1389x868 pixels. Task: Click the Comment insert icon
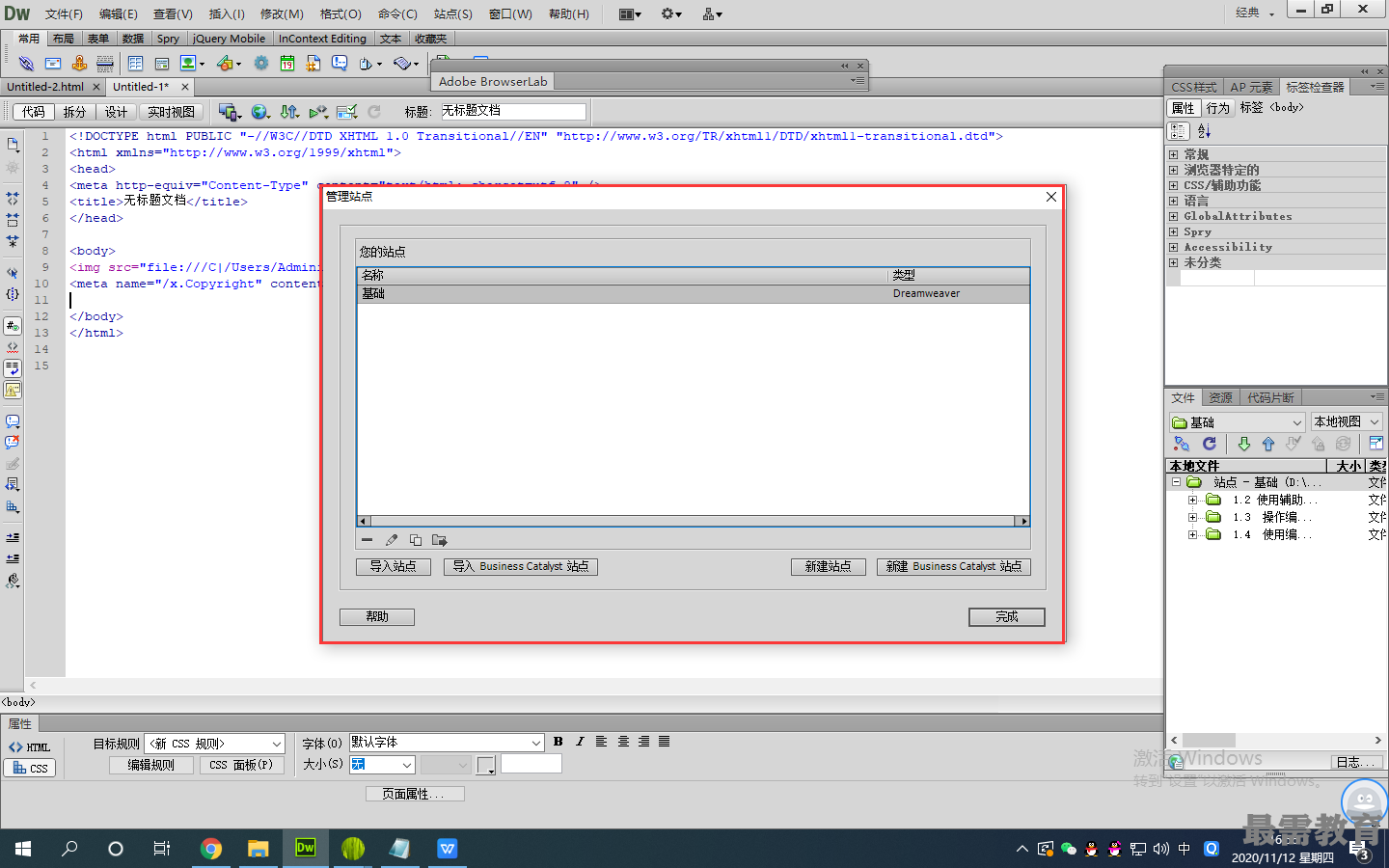[x=340, y=64]
